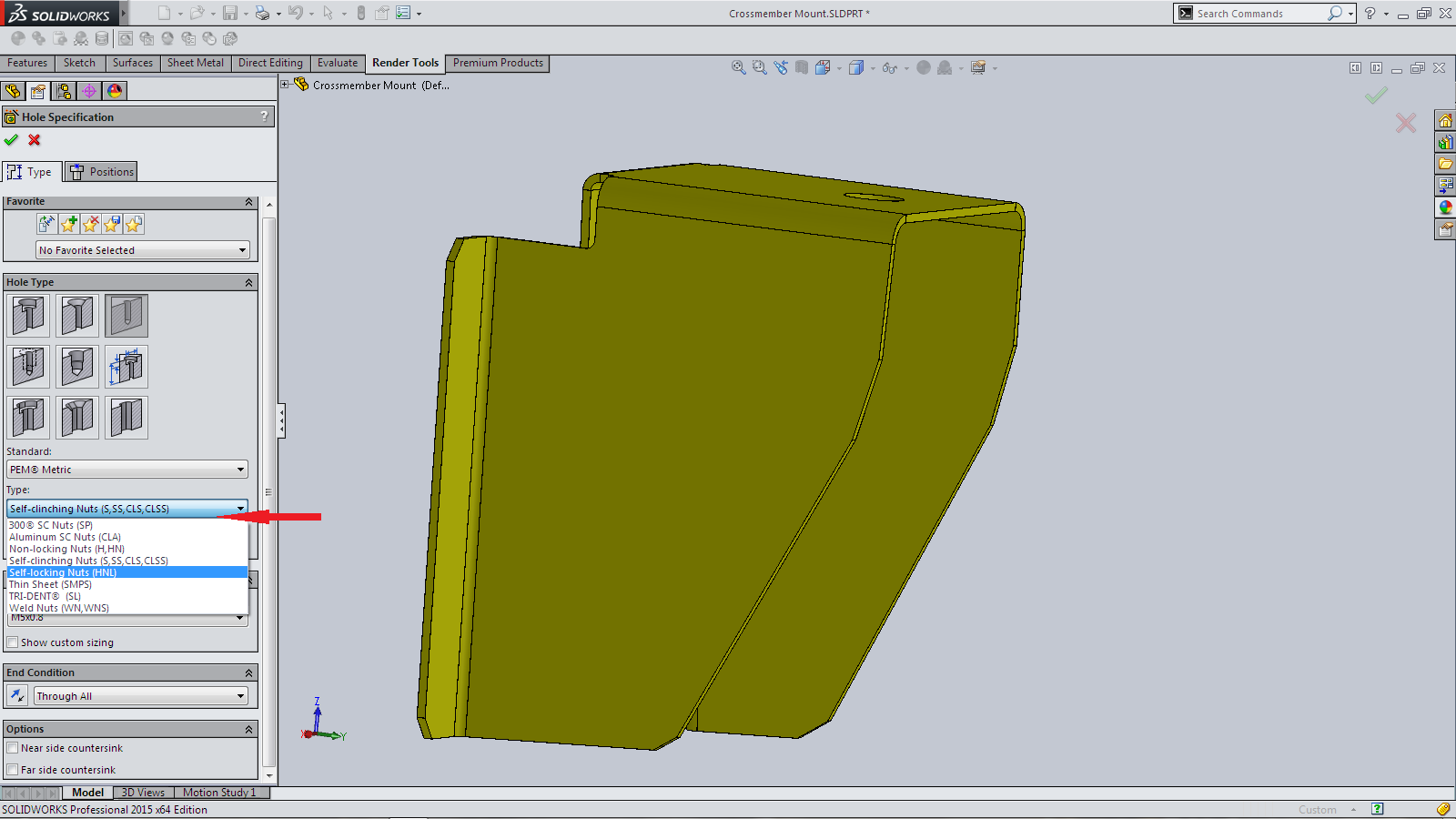Enable Show custom sizing checkbox
The image size is (1456, 819).
coord(13,642)
